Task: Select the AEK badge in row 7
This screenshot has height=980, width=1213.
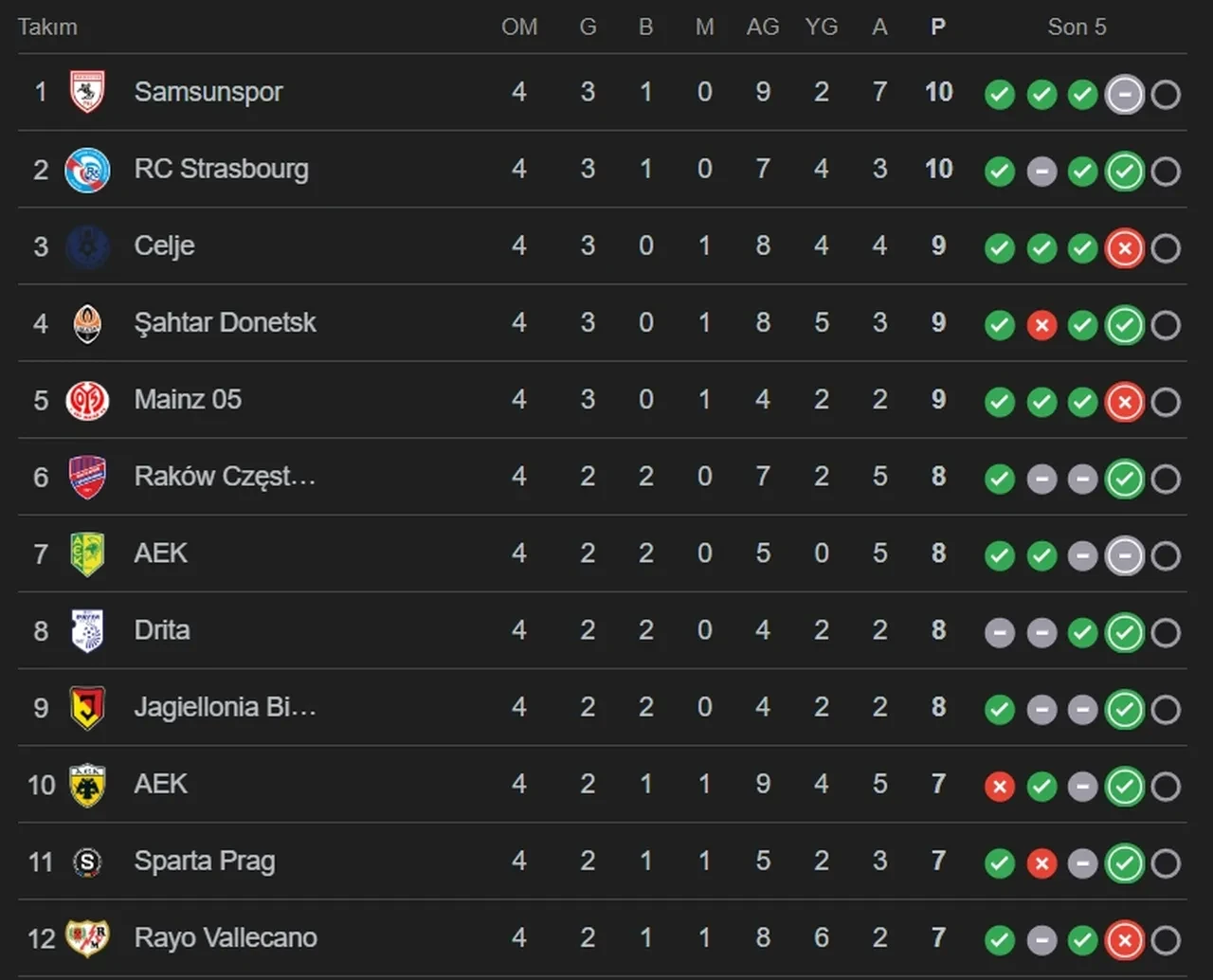Action: (88, 554)
